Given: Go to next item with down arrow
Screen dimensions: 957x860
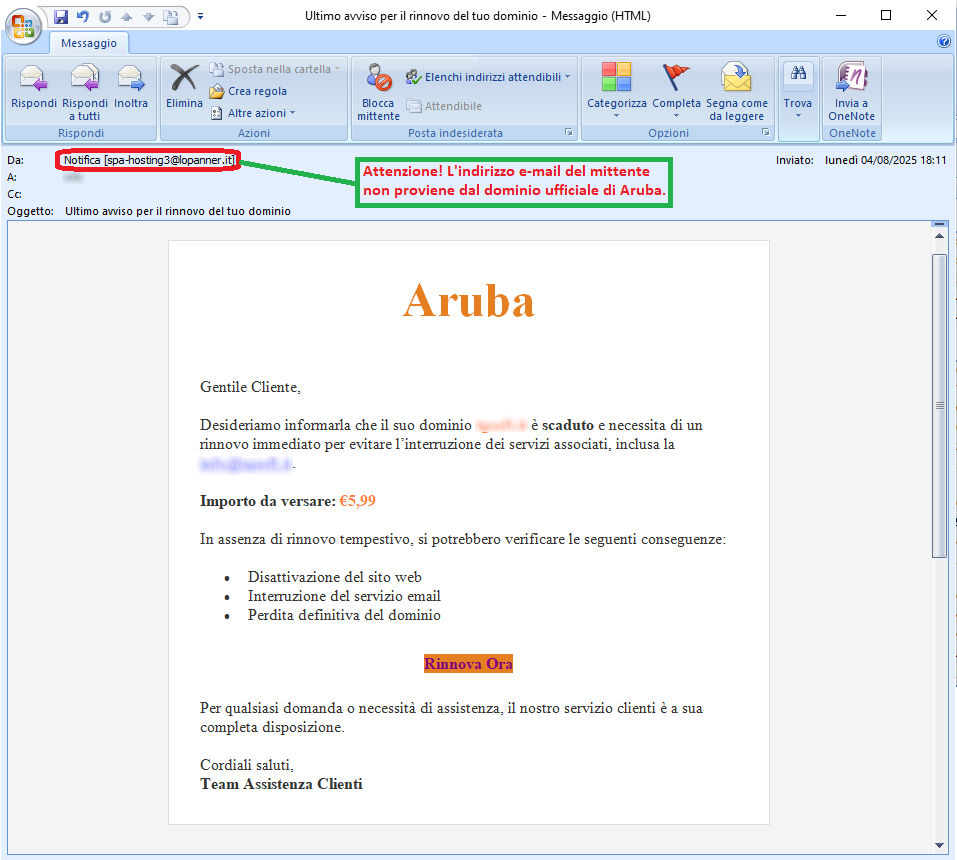Looking at the screenshot, I should (148, 16).
